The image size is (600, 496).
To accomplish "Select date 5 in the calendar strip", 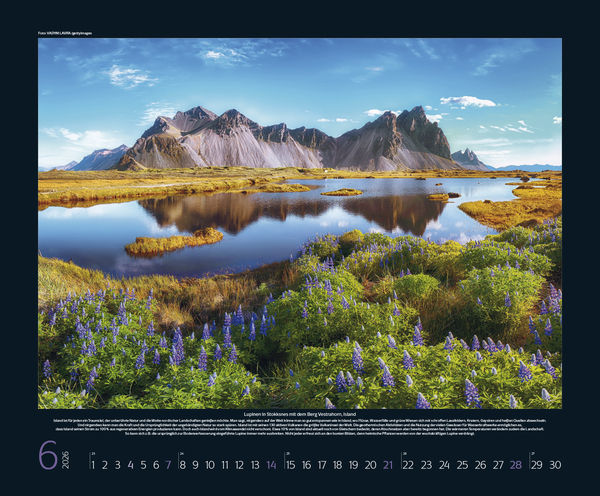I will tap(142, 464).
